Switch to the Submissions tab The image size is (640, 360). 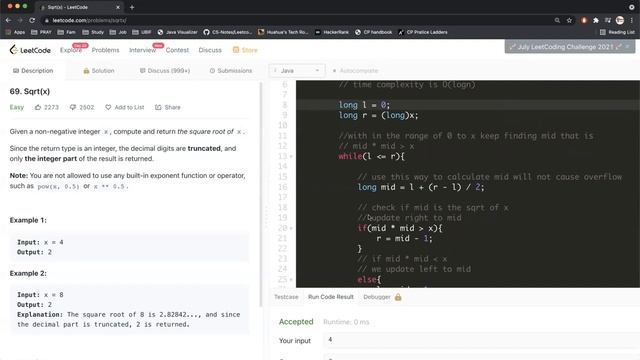[x=231, y=71]
